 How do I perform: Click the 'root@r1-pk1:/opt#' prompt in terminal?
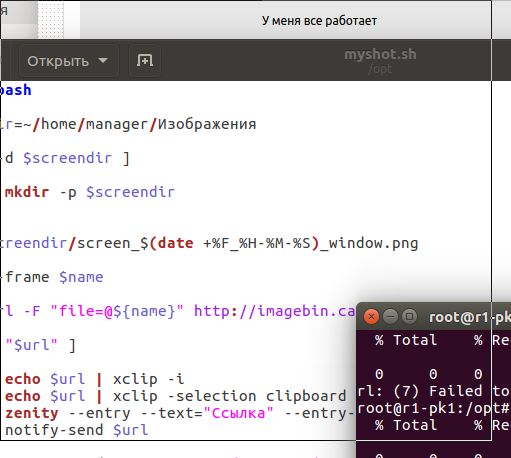(434, 408)
